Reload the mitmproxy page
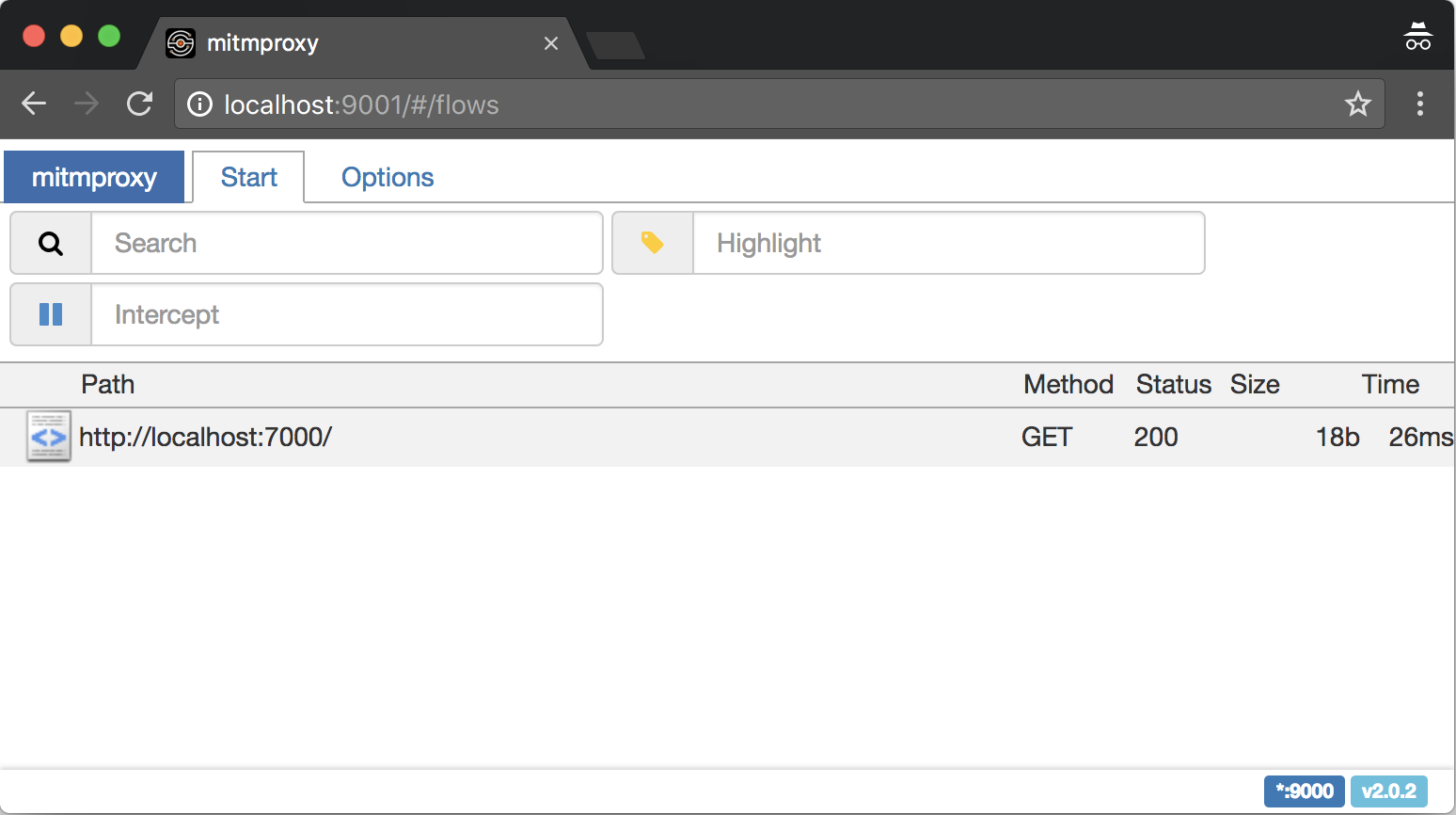1456x815 pixels. 140,104
